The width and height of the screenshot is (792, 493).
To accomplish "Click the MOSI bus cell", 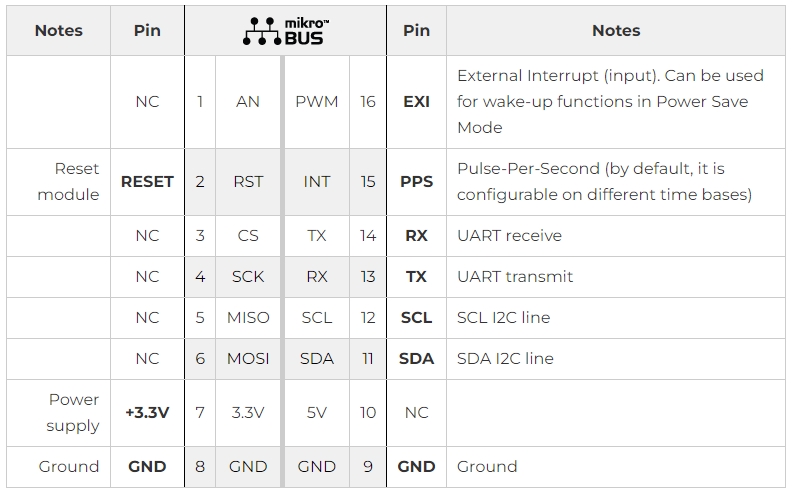I will 248,359.
